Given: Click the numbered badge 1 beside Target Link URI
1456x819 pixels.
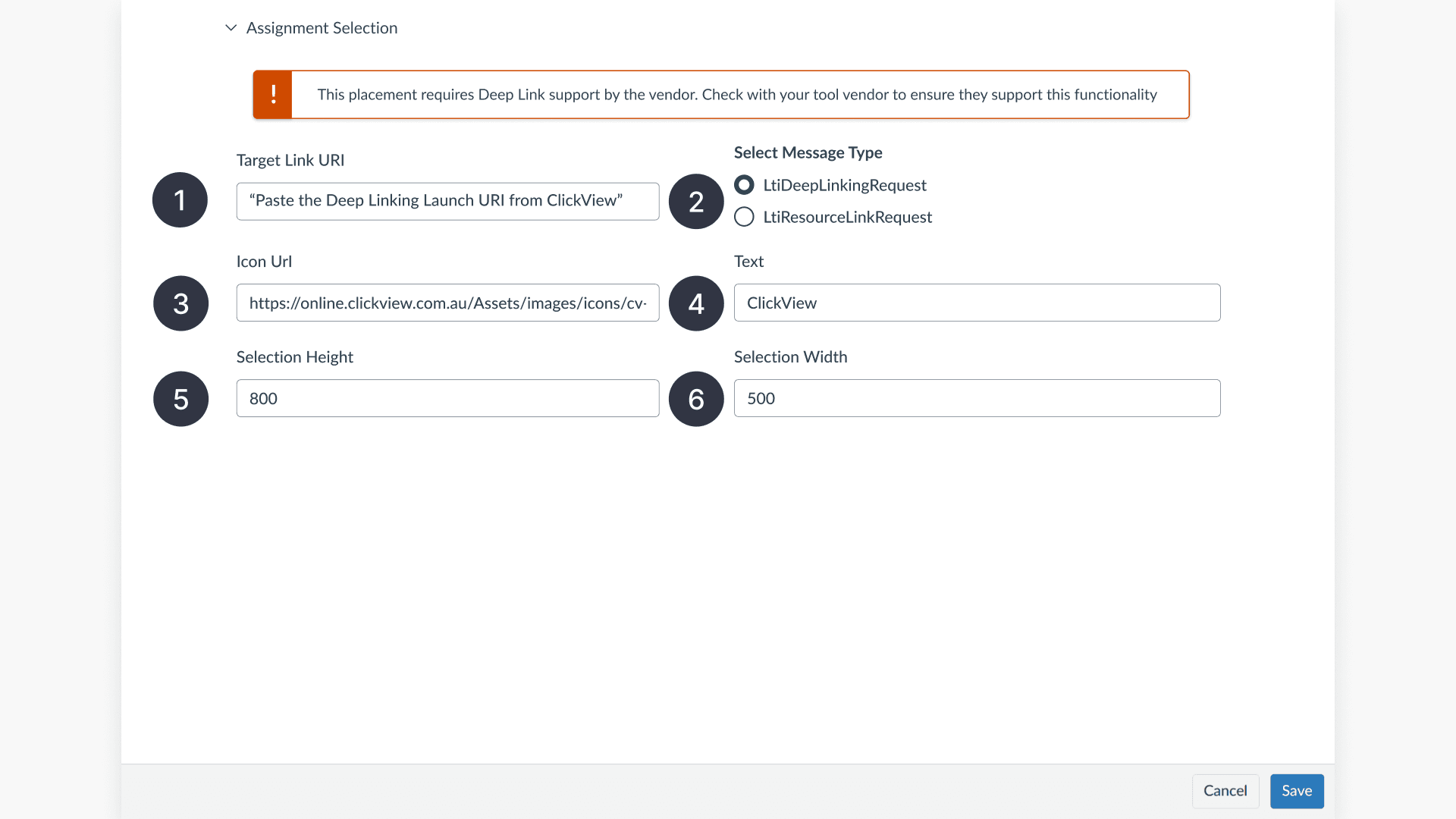Looking at the screenshot, I should [180, 199].
